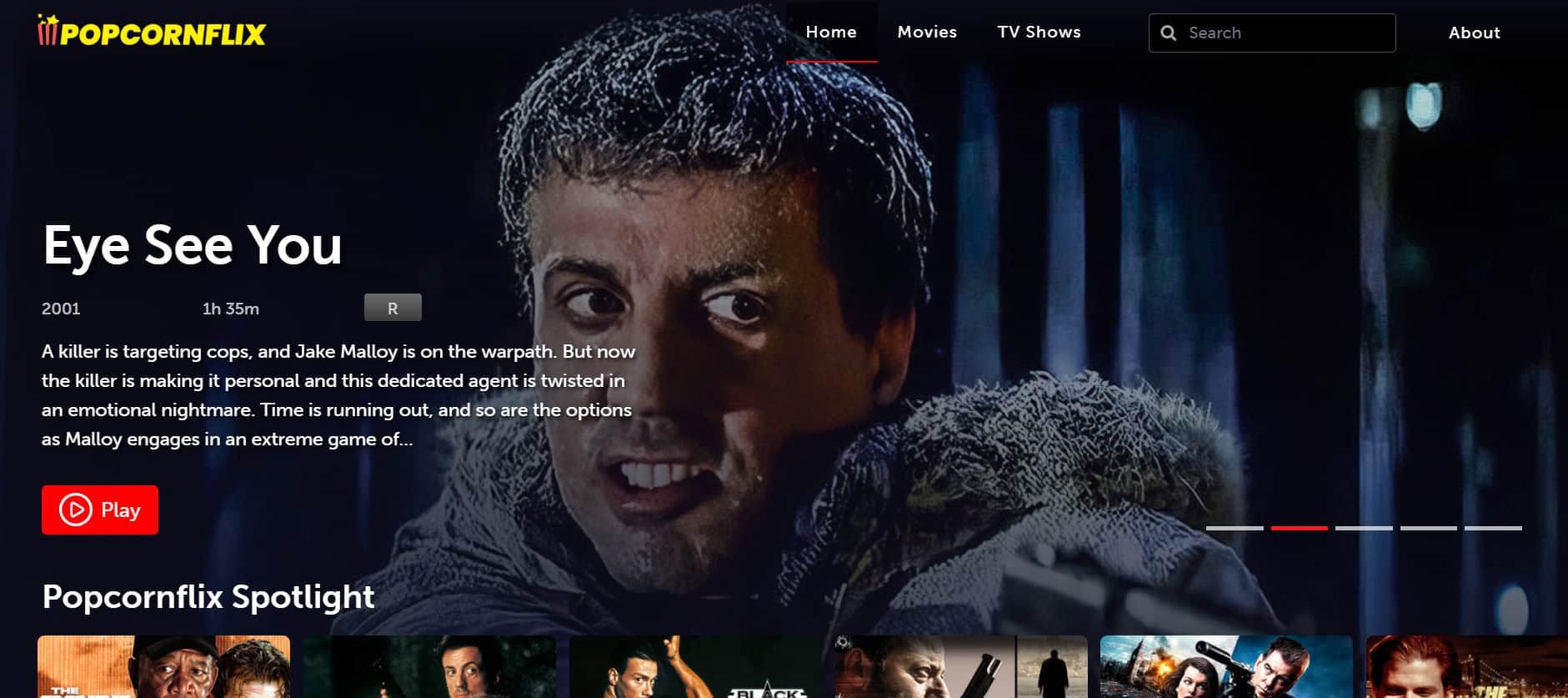Go to the Movies section
This screenshot has width=1568, height=698.
pos(927,32)
